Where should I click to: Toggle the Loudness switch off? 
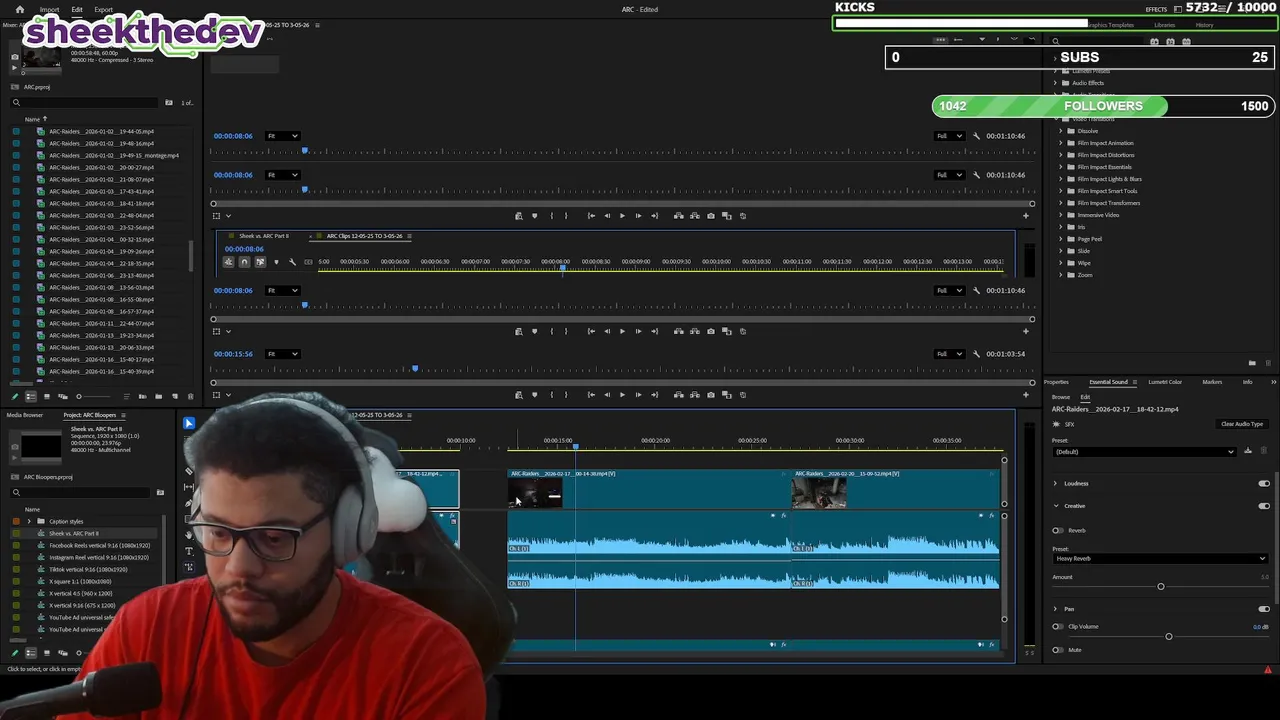[x=1264, y=484]
